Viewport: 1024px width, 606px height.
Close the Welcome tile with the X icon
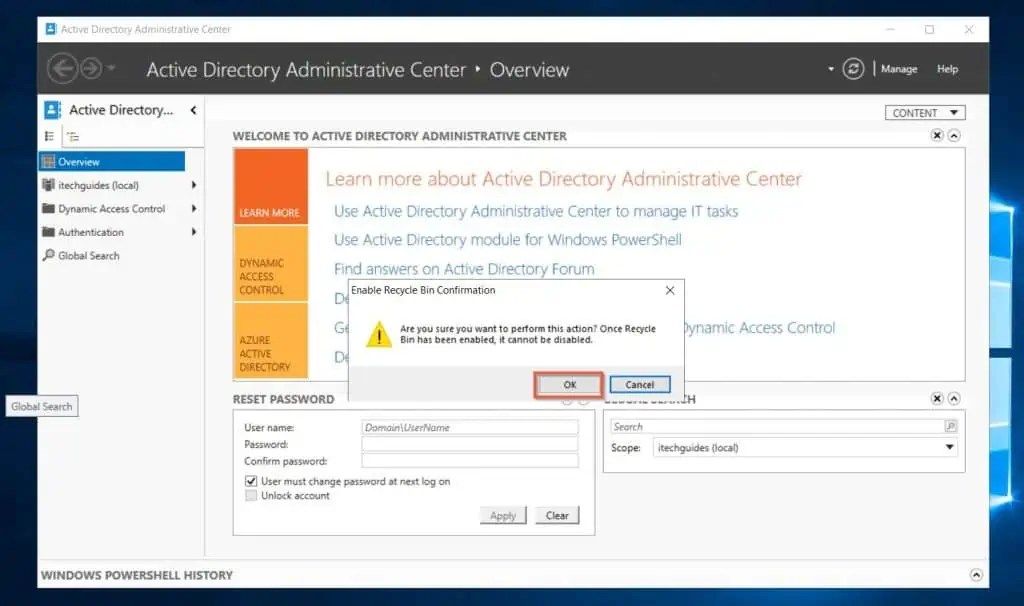pos(937,135)
